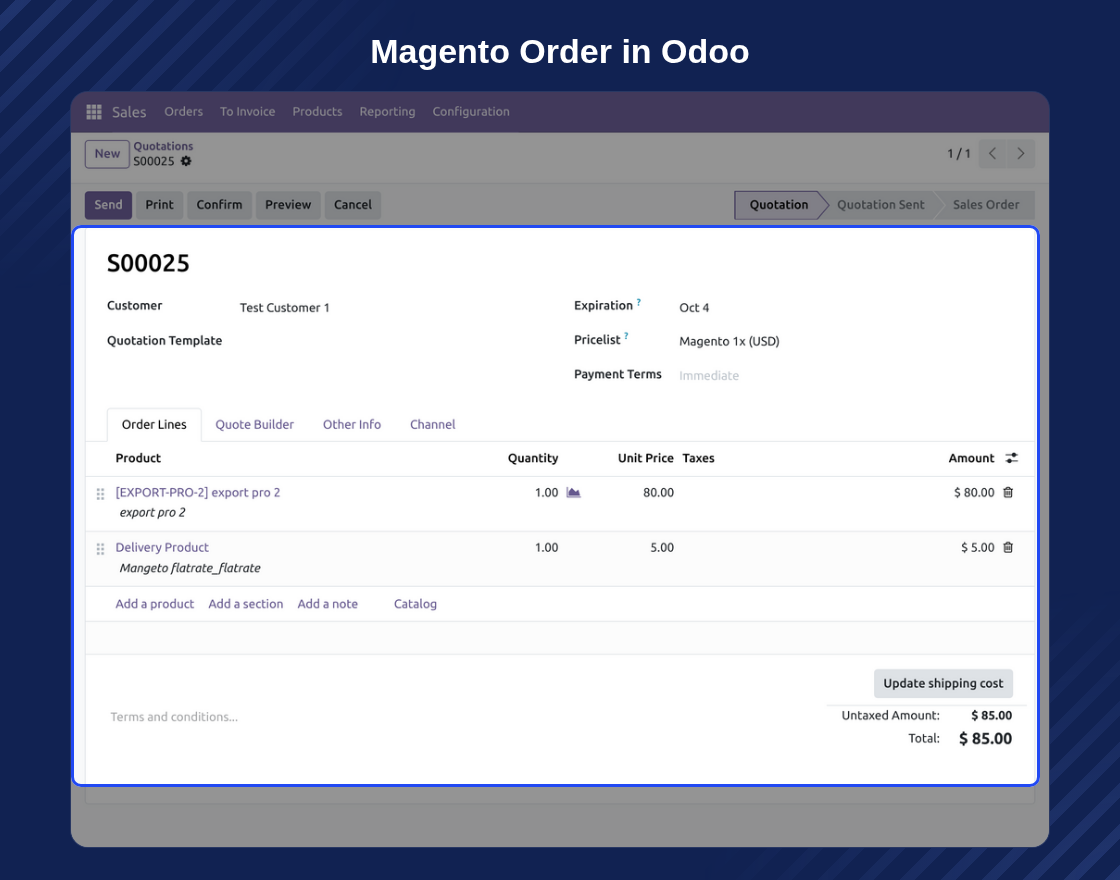Click the Print button
Image resolution: width=1120 pixels, height=880 pixels.
[x=159, y=205]
